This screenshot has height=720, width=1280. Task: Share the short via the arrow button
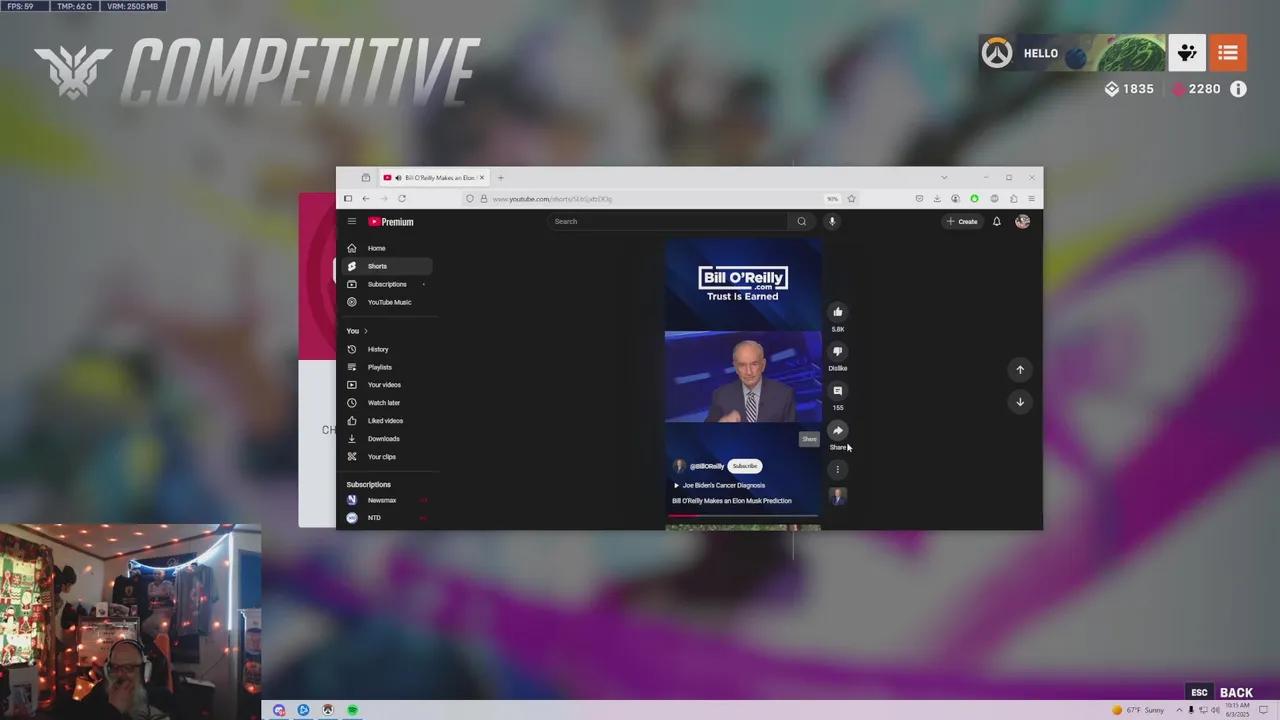pos(838,430)
